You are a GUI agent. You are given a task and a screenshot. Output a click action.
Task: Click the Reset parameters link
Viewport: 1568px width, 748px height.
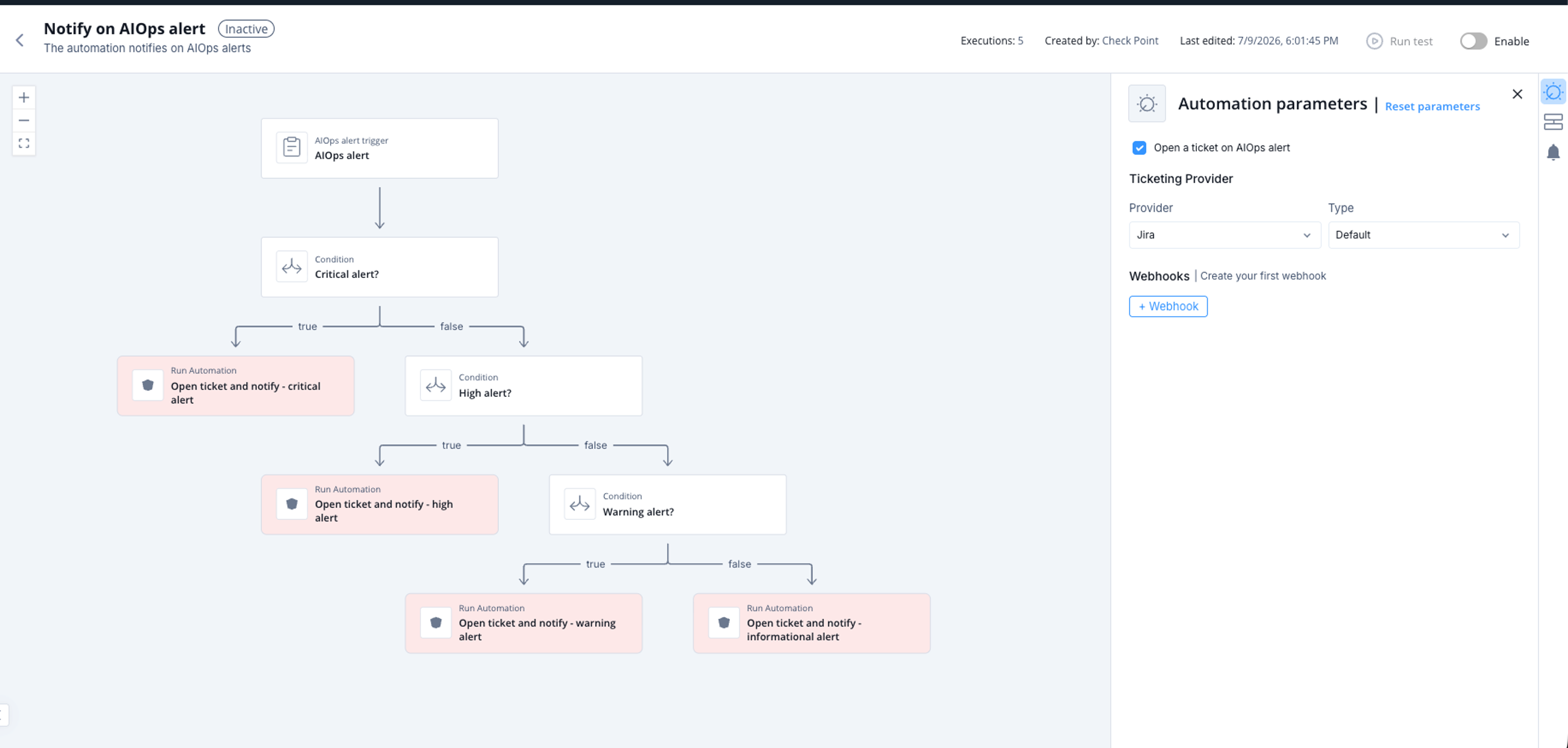pyautogui.click(x=1432, y=106)
